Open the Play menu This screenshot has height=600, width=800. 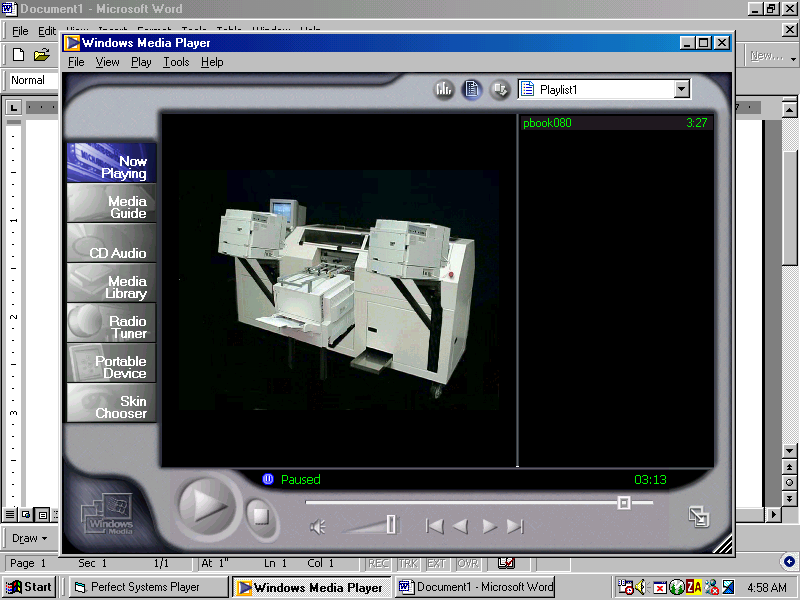tap(141, 62)
